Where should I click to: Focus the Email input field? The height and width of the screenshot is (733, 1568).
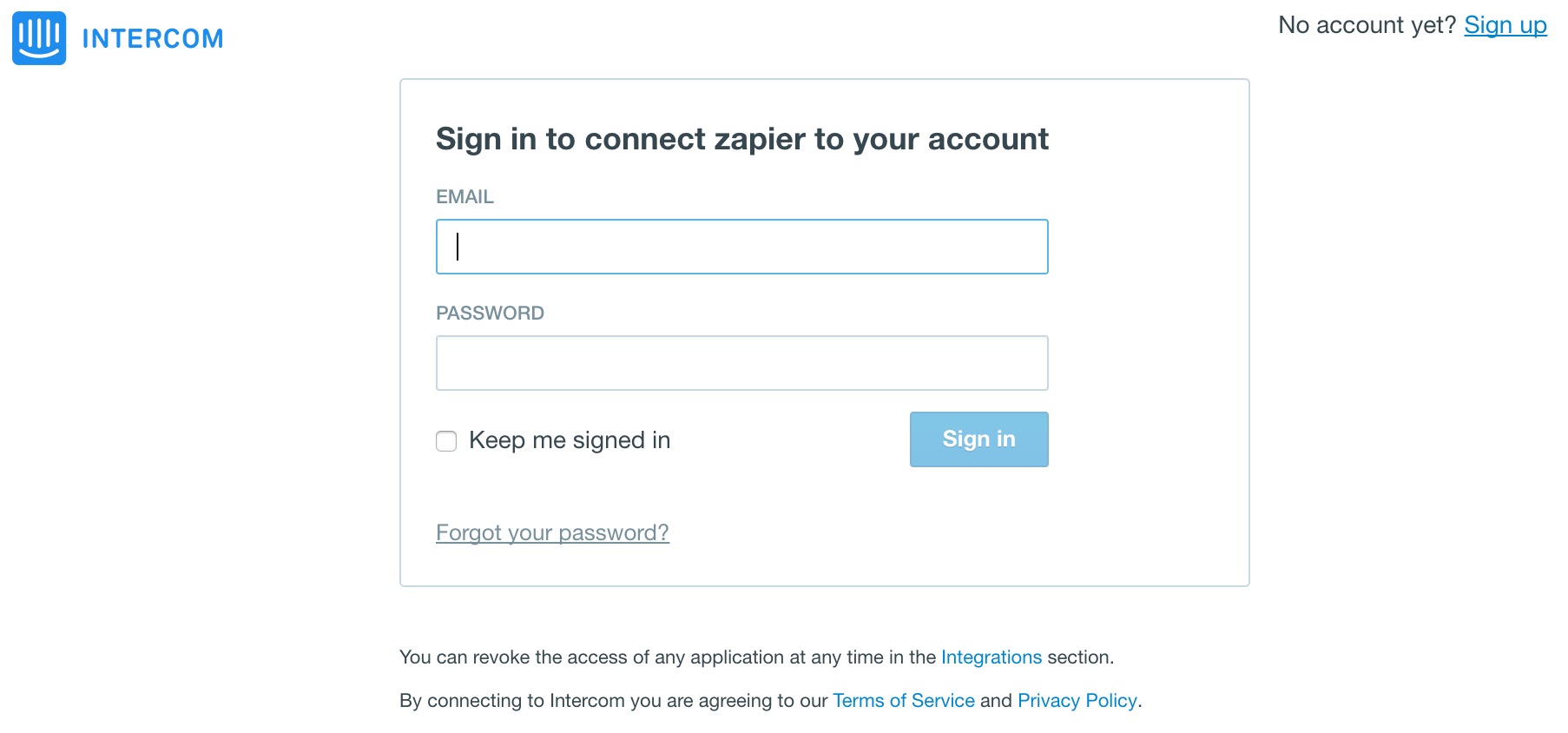point(742,247)
